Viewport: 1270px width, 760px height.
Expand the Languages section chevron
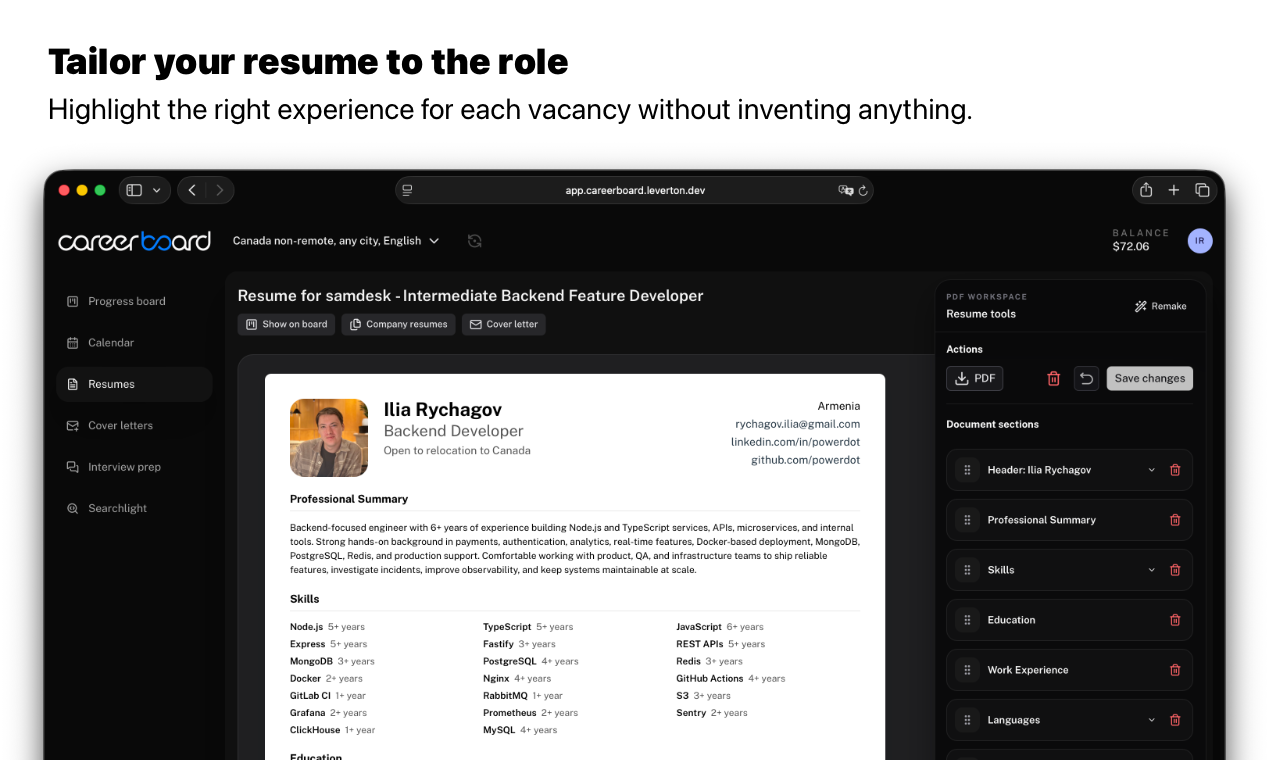coord(1151,720)
